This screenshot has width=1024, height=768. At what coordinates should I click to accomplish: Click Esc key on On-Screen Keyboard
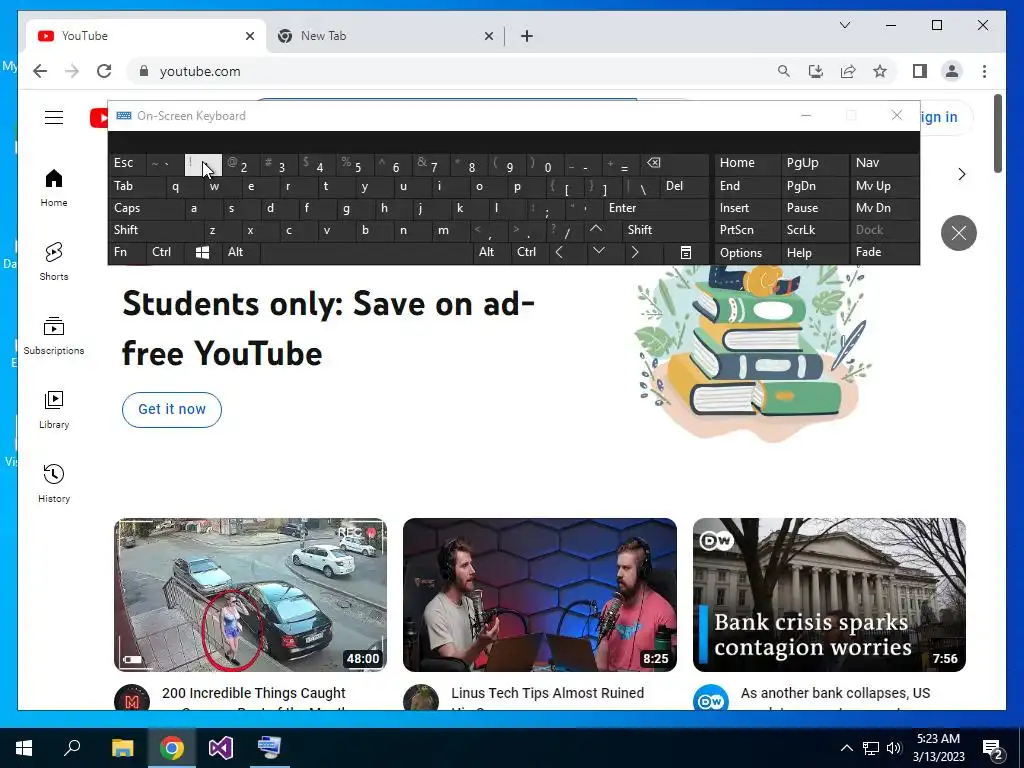127,163
